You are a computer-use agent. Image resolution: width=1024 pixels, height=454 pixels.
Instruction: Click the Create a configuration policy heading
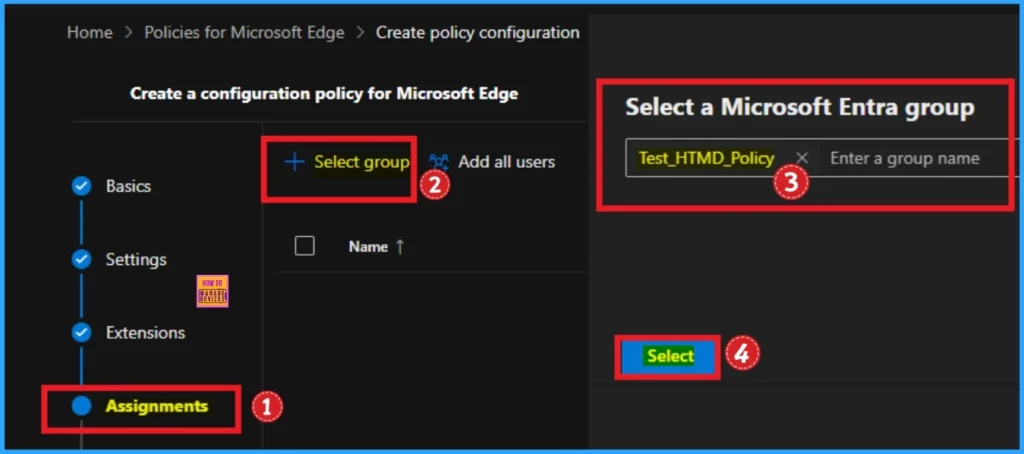point(324,93)
